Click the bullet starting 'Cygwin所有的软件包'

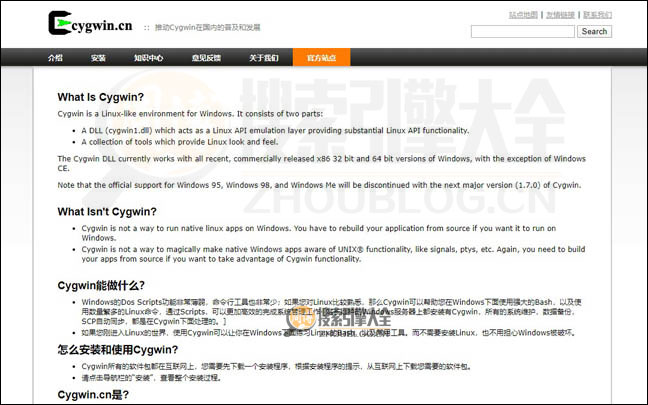point(276,367)
